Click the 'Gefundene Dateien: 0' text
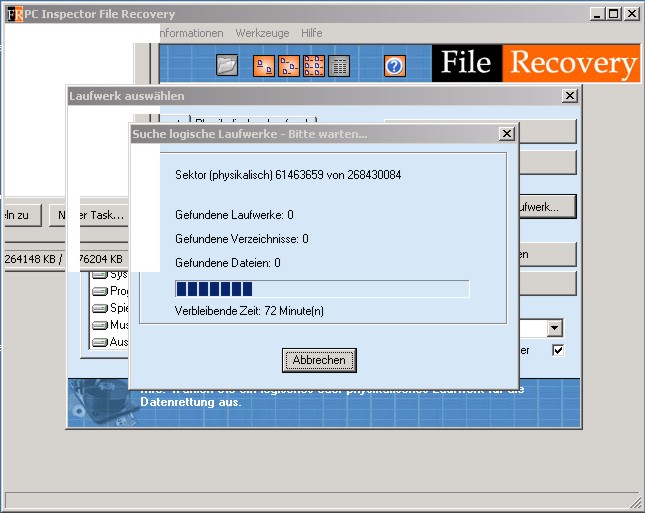 coord(228,262)
